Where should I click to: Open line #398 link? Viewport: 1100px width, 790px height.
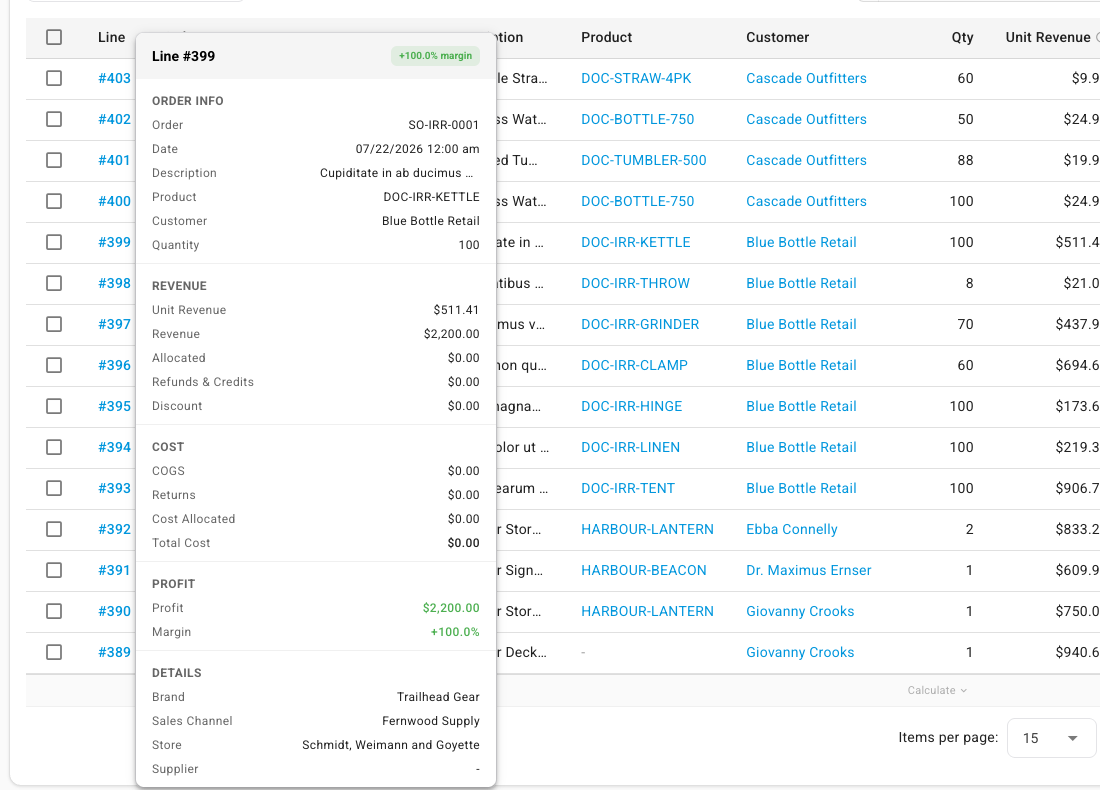click(114, 283)
